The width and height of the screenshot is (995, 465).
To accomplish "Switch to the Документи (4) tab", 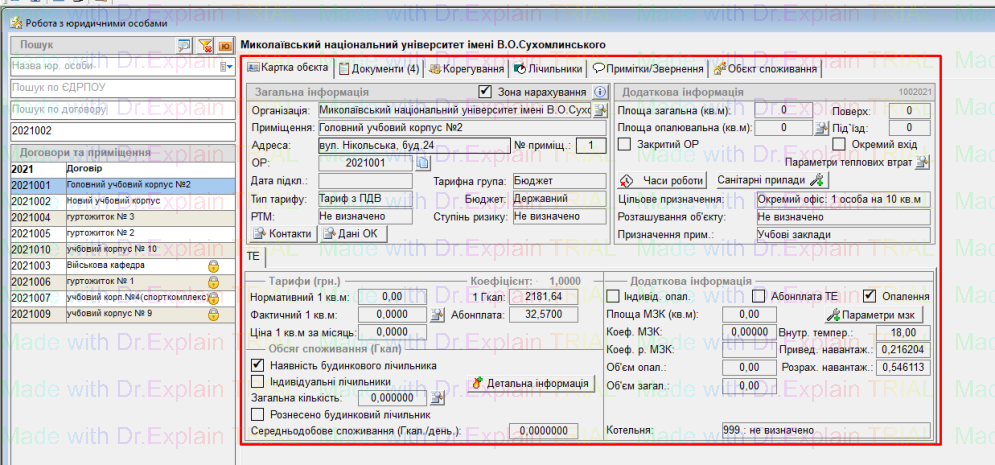I will 378,69.
